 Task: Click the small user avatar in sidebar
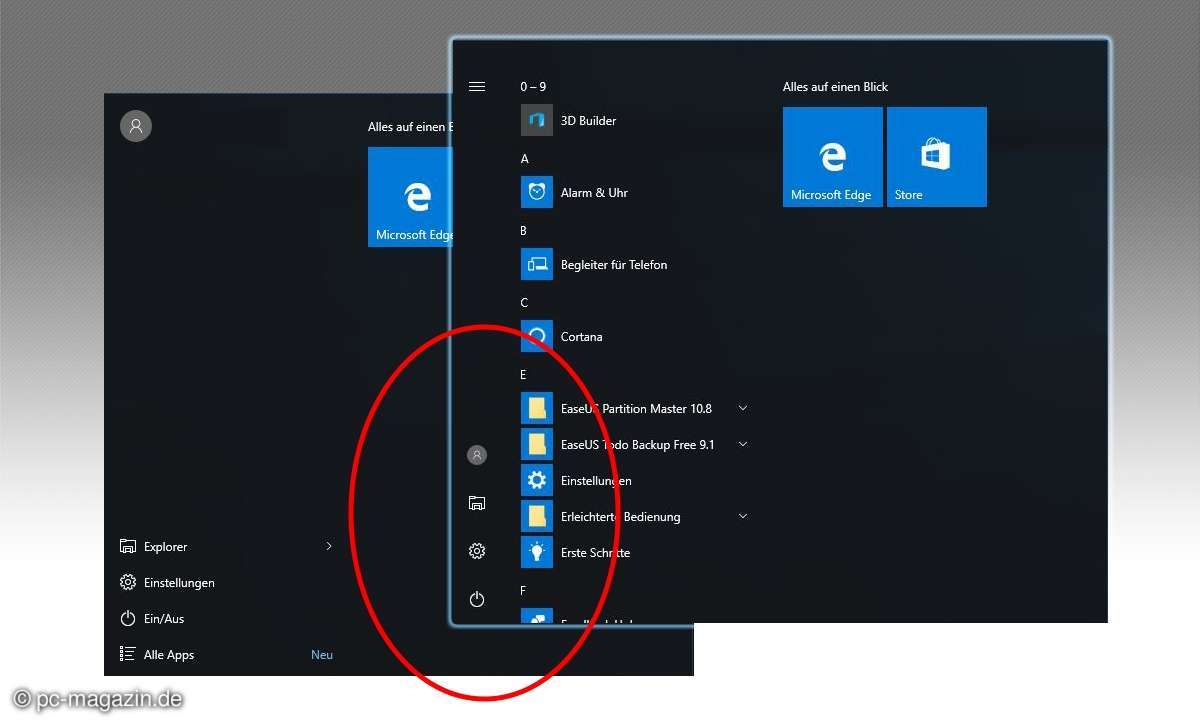point(477,455)
